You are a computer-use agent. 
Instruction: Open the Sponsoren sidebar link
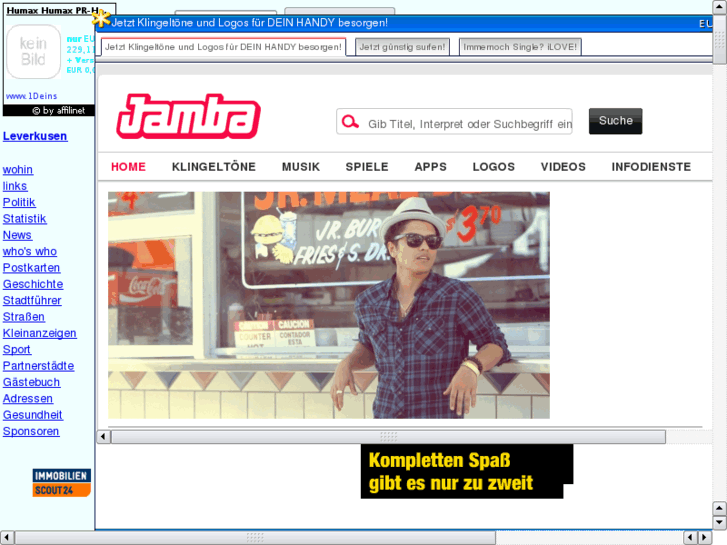coord(31,431)
